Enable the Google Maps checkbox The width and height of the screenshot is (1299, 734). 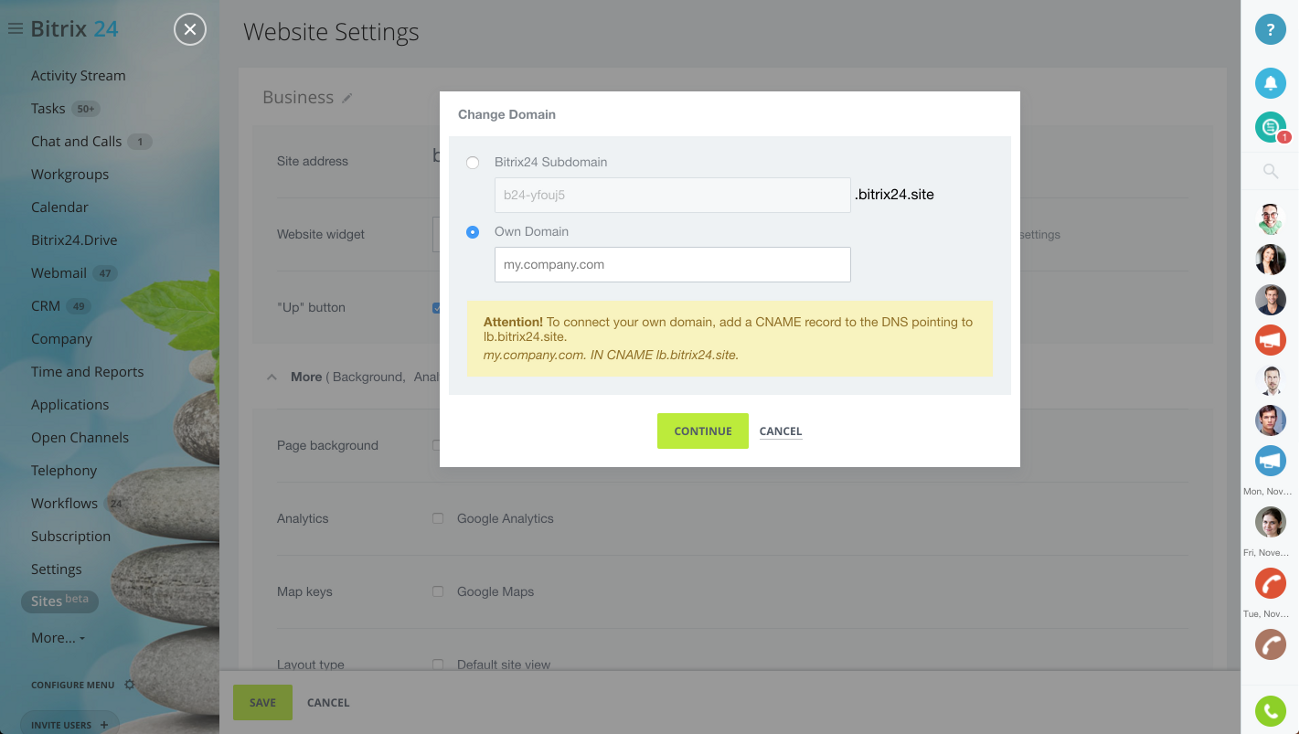438,591
